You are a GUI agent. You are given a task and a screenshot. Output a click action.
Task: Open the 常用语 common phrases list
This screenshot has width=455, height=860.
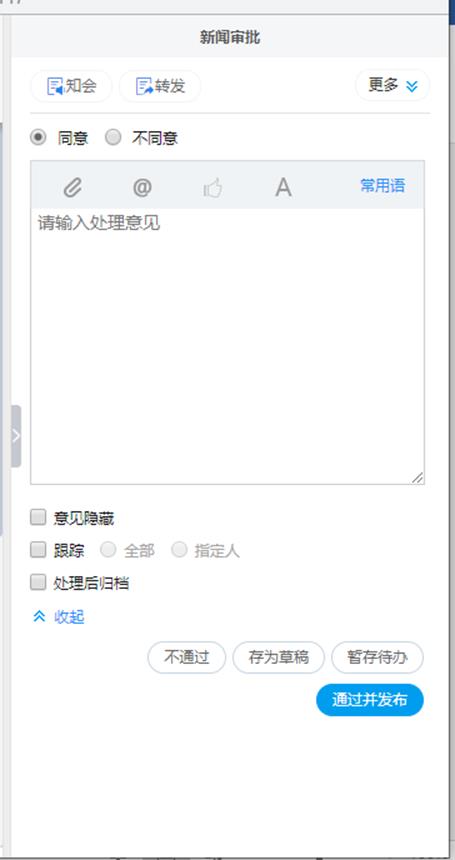(x=383, y=185)
